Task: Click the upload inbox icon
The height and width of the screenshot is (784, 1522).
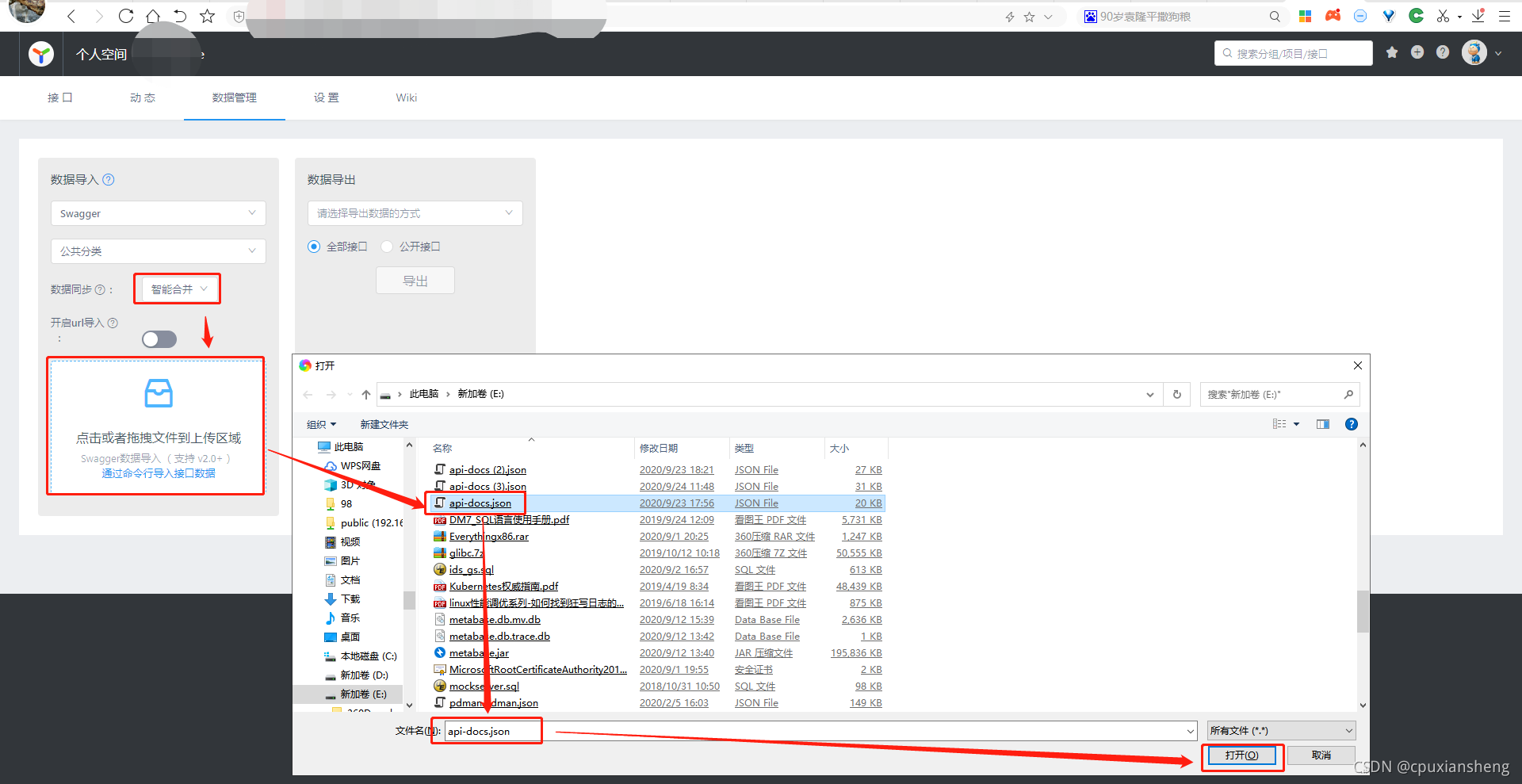Action: click(x=159, y=393)
